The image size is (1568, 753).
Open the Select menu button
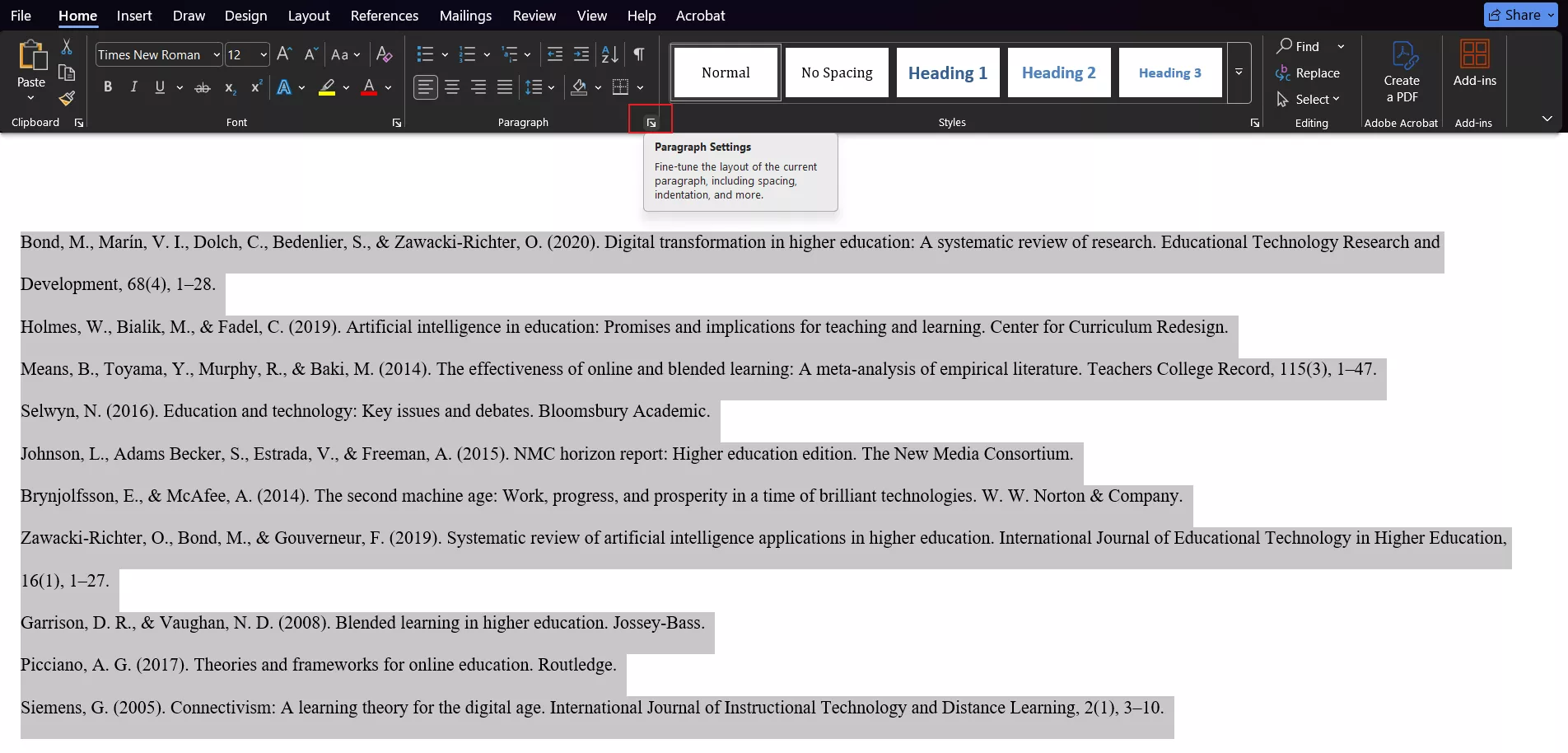(x=1308, y=99)
